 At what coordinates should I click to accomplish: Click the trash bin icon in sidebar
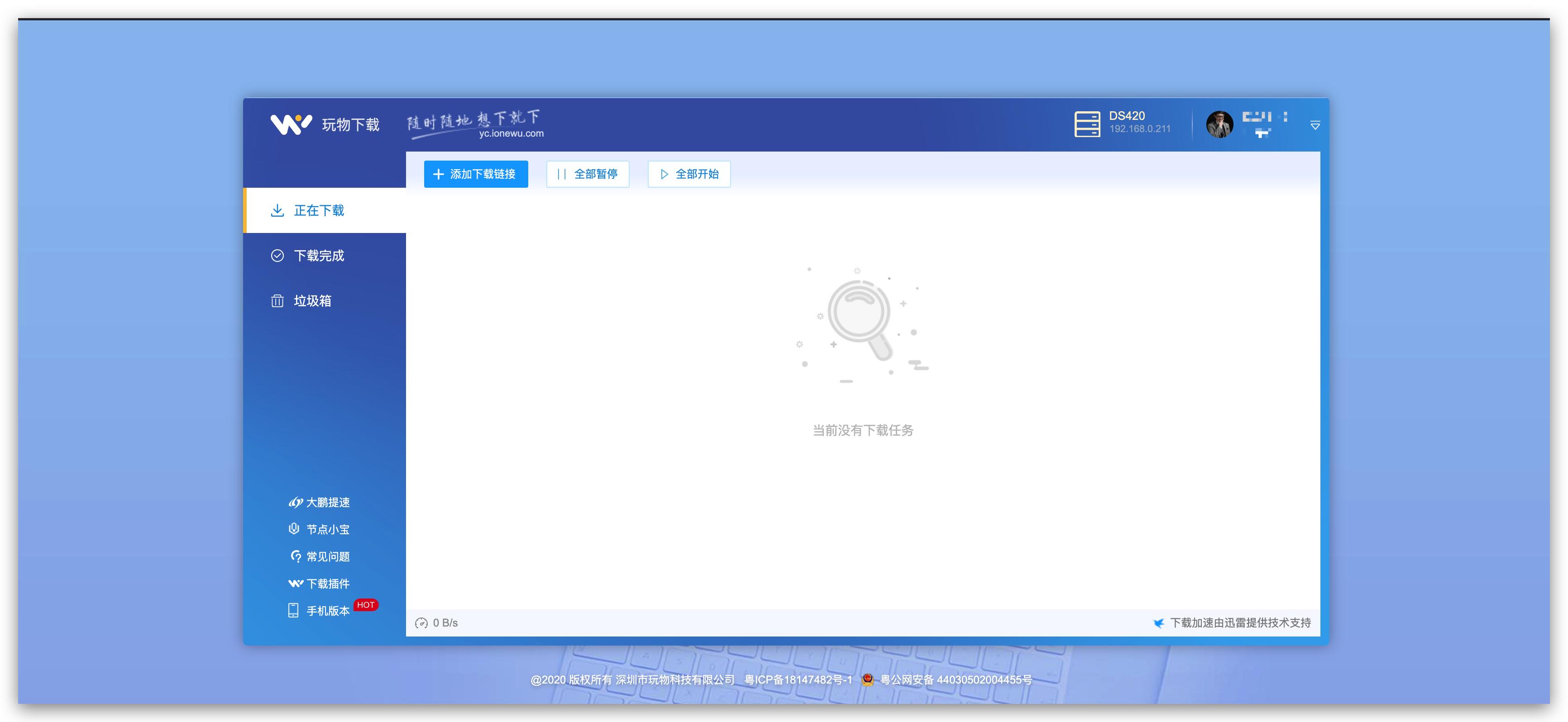pos(277,300)
